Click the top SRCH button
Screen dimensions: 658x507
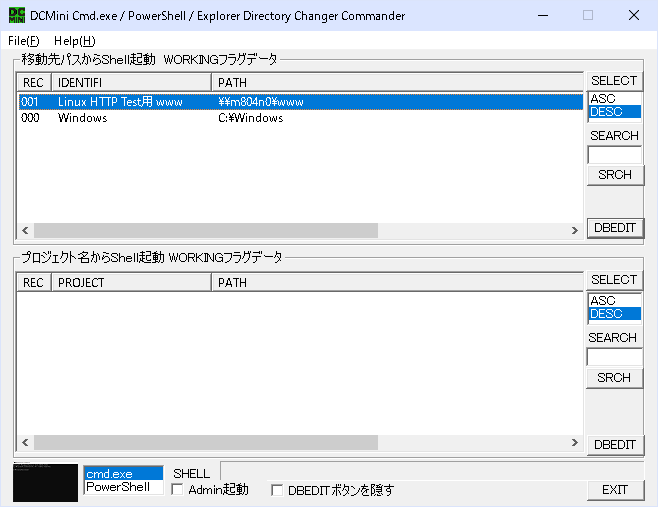click(614, 175)
